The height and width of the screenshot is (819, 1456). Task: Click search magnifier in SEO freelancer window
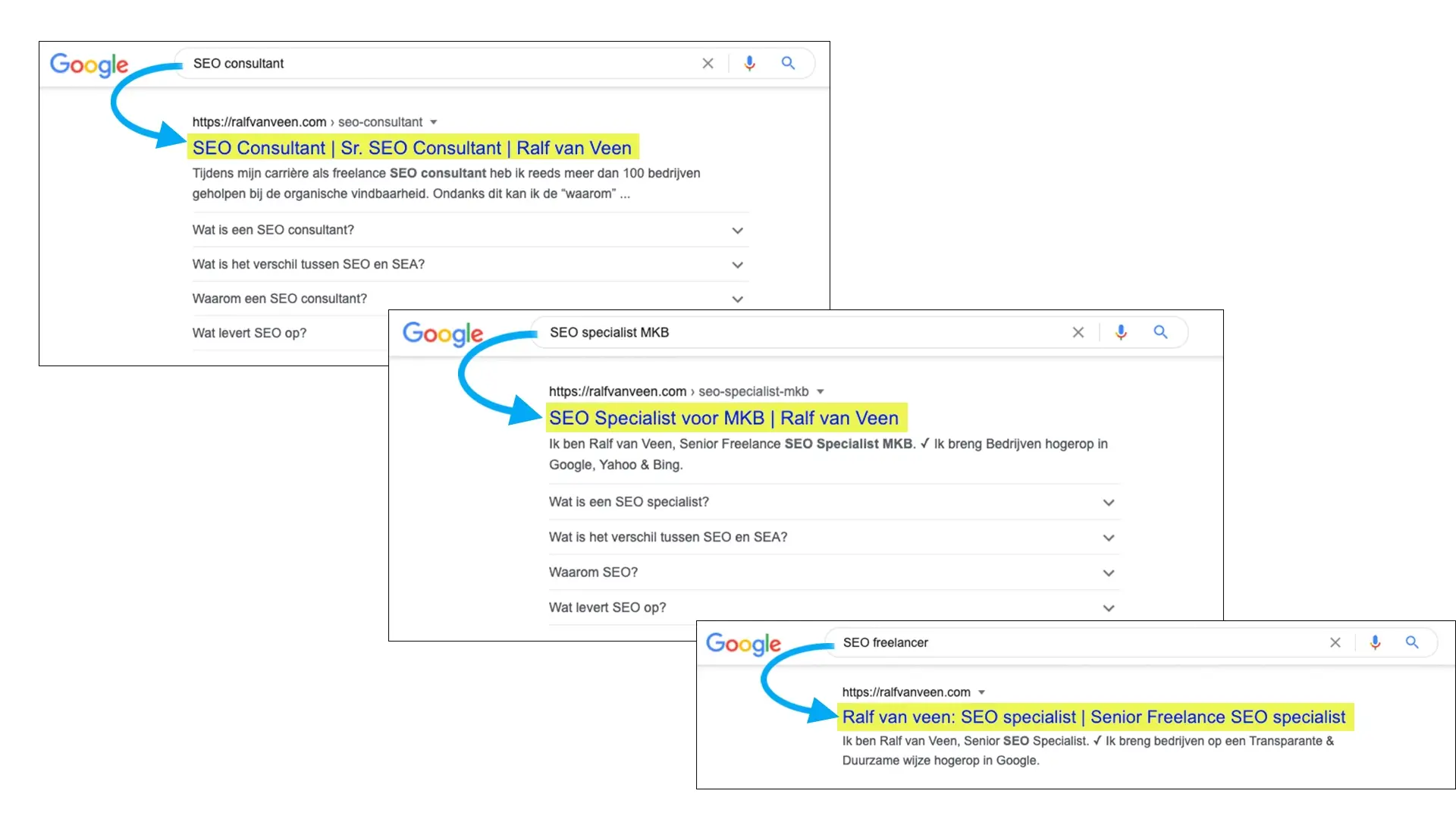point(1412,642)
